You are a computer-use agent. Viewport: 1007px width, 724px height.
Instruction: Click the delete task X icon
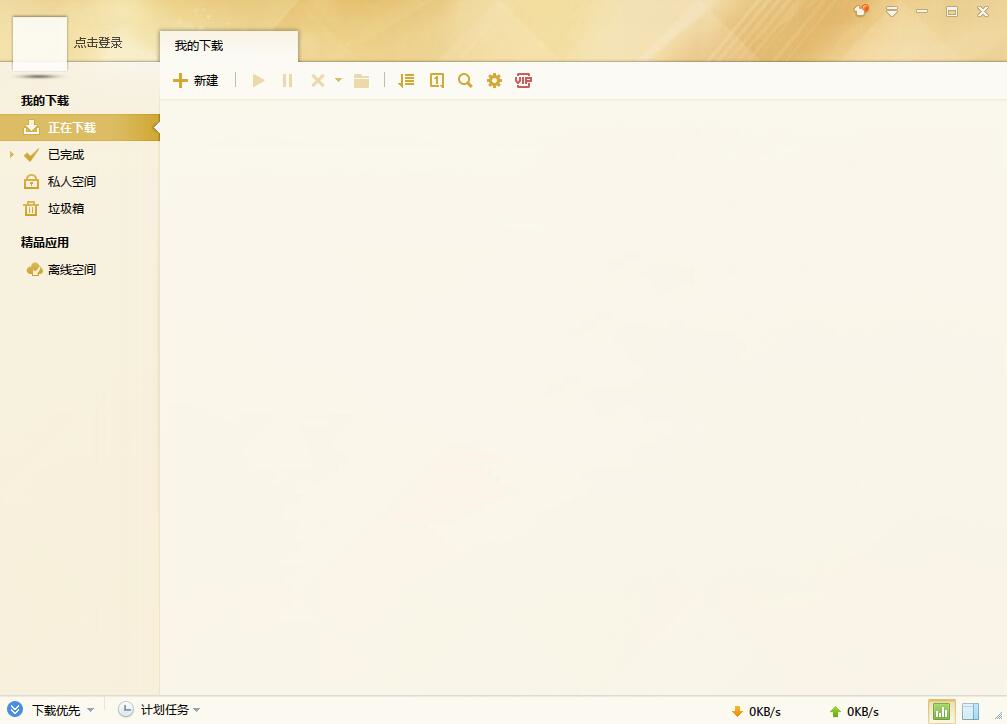[x=318, y=80]
